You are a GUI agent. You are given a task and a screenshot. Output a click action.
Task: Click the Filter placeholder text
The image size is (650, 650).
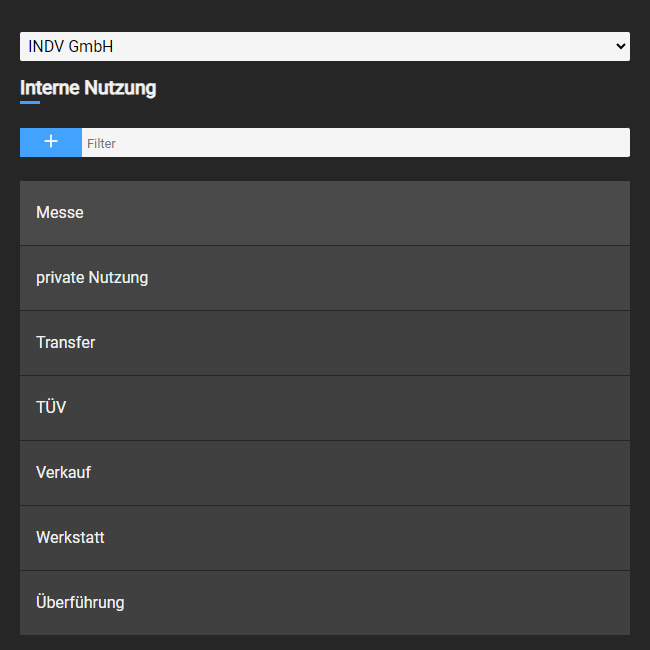click(x=101, y=143)
